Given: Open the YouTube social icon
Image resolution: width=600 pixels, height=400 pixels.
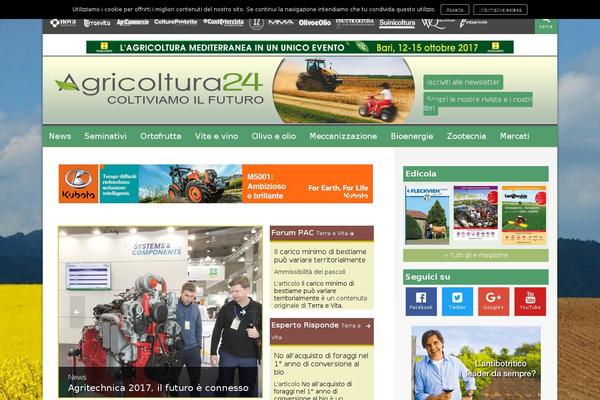Looking at the screenshot, I should pyautogui.click(x=530, y=302).
